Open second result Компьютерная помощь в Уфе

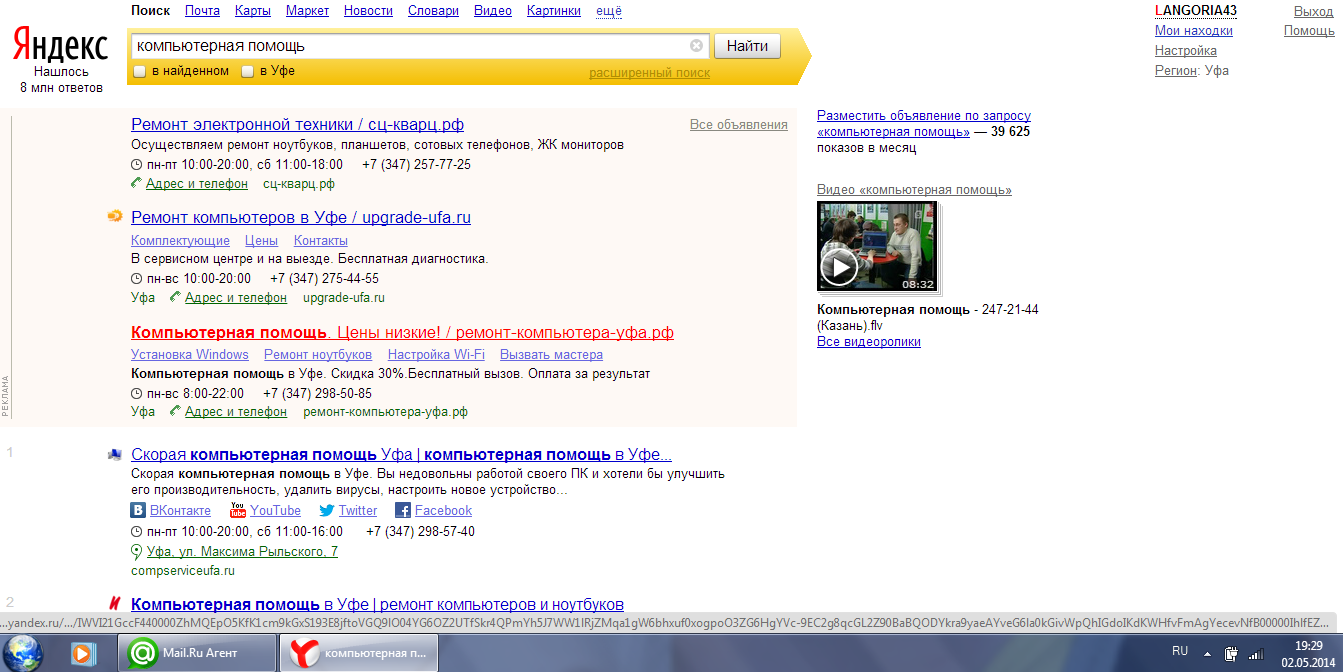(x=377, y=604)
